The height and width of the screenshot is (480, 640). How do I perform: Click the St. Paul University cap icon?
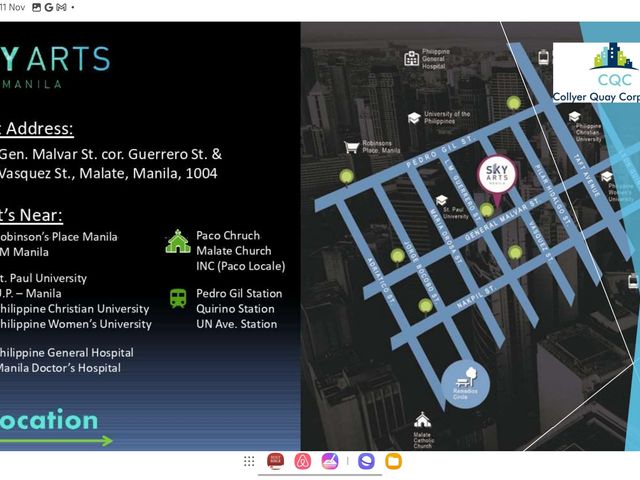(442, 200)
